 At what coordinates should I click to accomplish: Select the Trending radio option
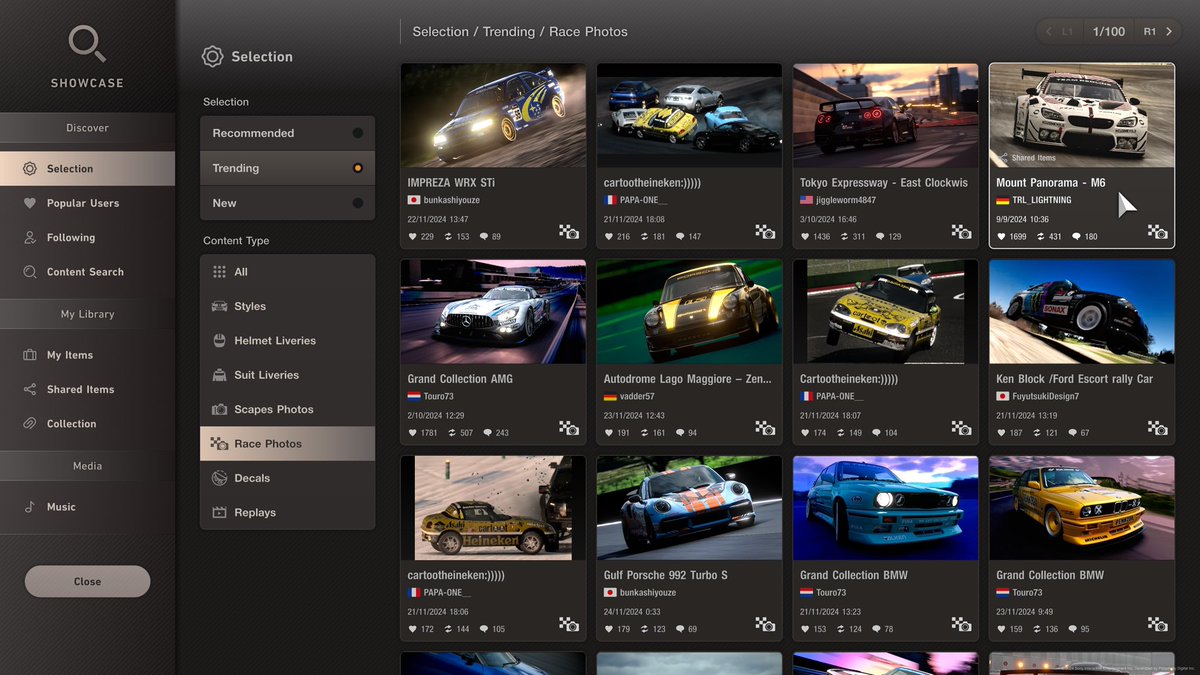pos(287,168)
